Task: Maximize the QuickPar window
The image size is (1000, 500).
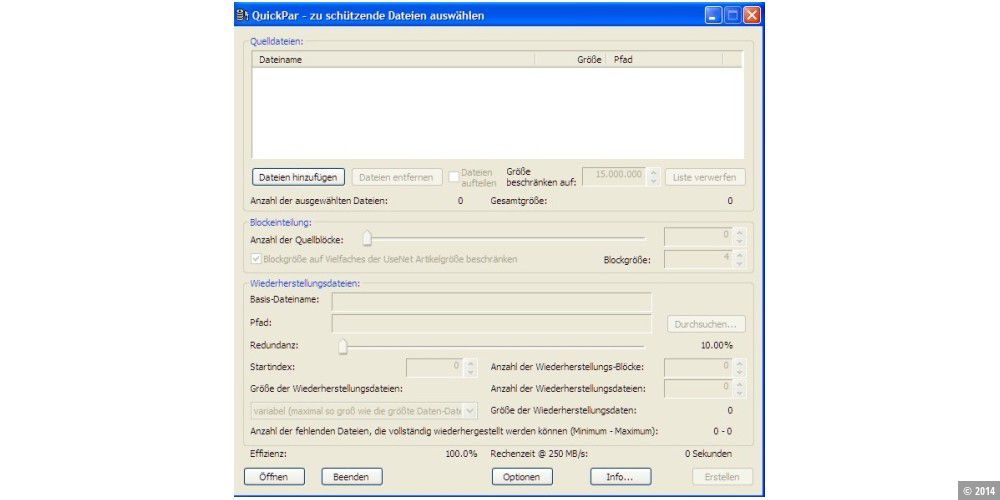Action: [x=732, y=16]
